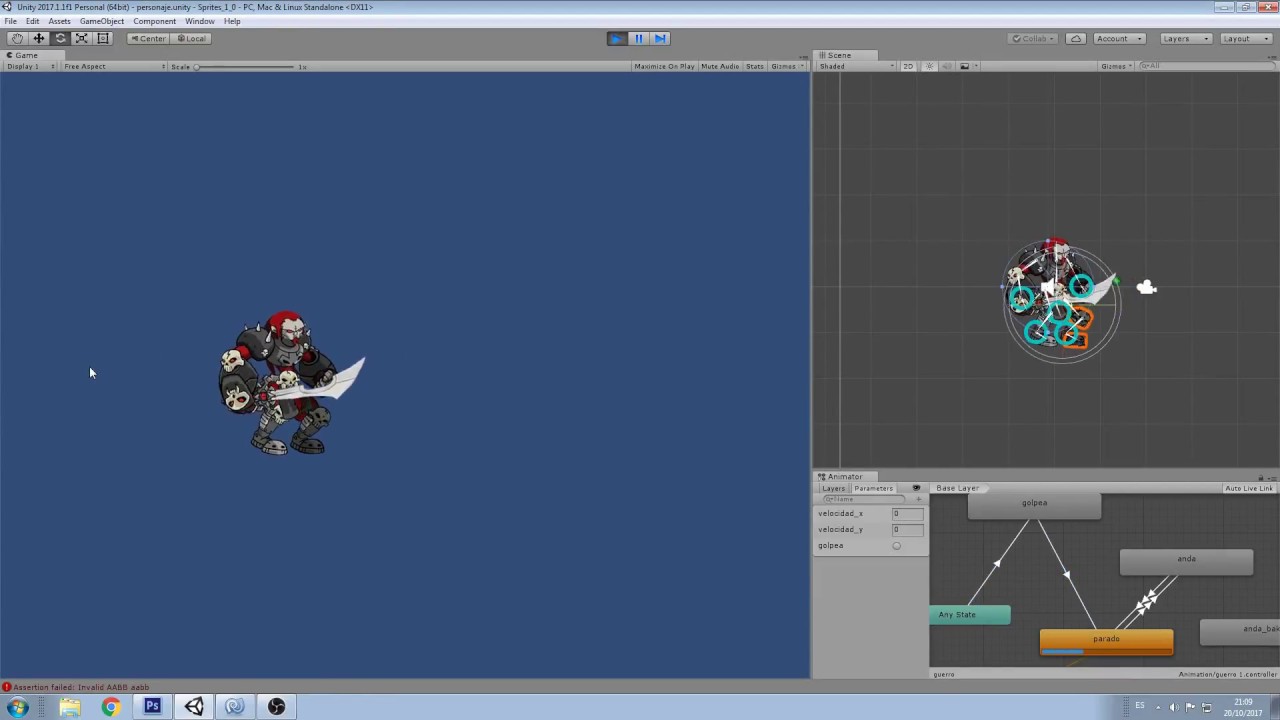This screenshot has height=720, width=1280.
Task: Open the Layout dropdown
Action: click(x=1245, y=38)
